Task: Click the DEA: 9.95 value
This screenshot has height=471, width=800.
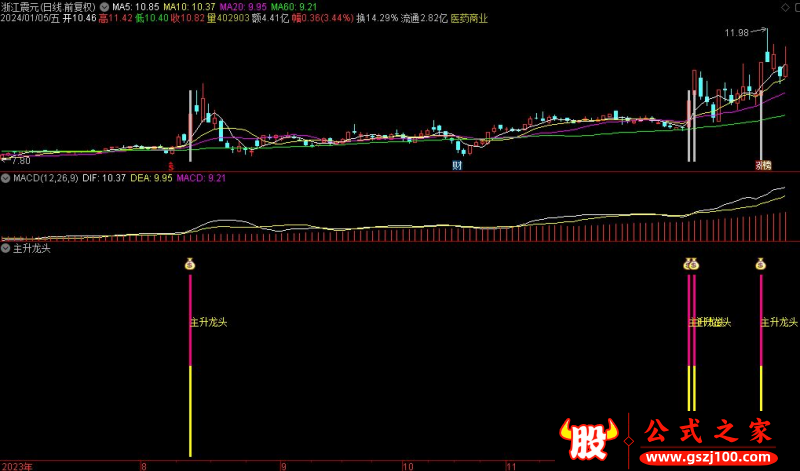Action: 151,178
